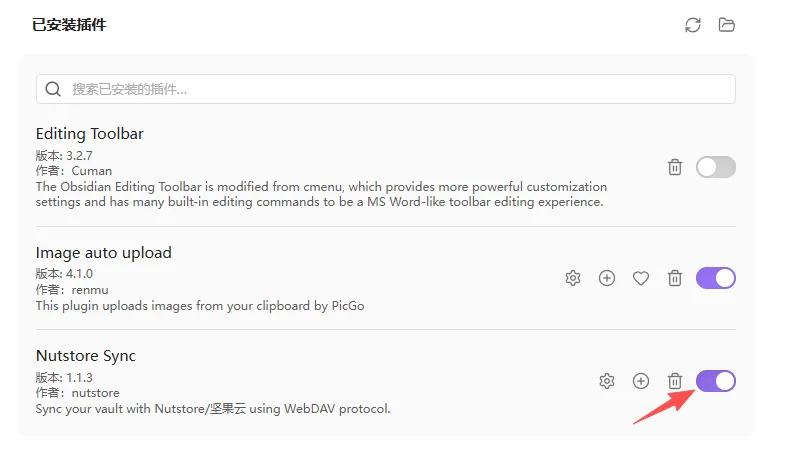Open Nutstore Sync settings gear
Viewport: 791px width, 463px height.
point(606,381)
